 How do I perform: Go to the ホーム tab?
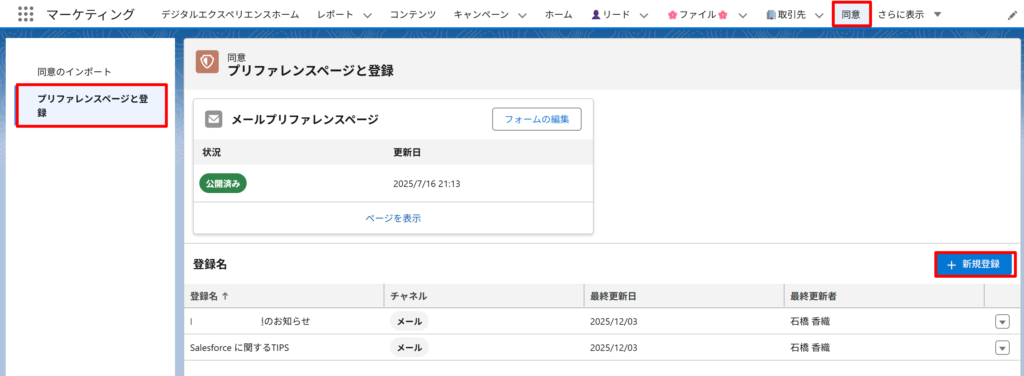(x=558, y=14)
